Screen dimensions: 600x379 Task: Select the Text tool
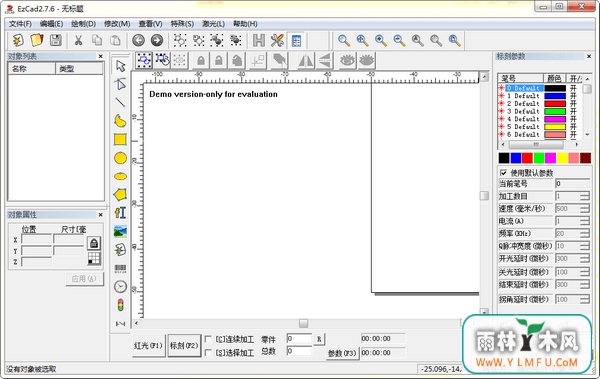(120, 213)
